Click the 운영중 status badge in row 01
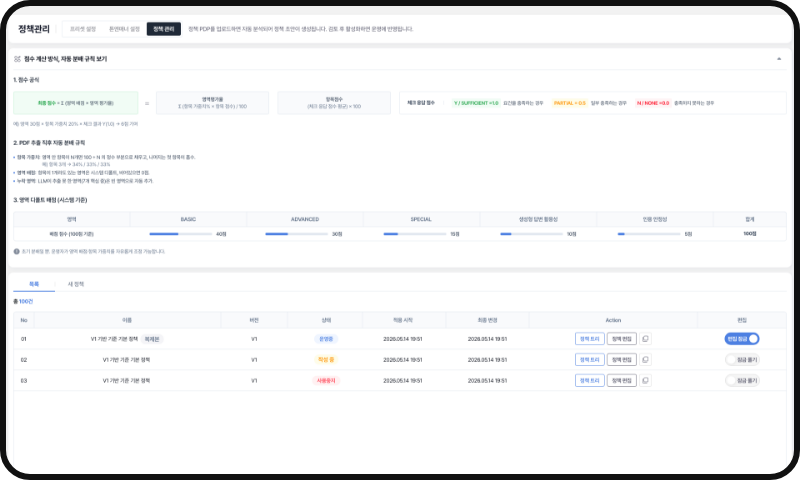The width and height of the screenshot is (800, 480). (326, 339)
